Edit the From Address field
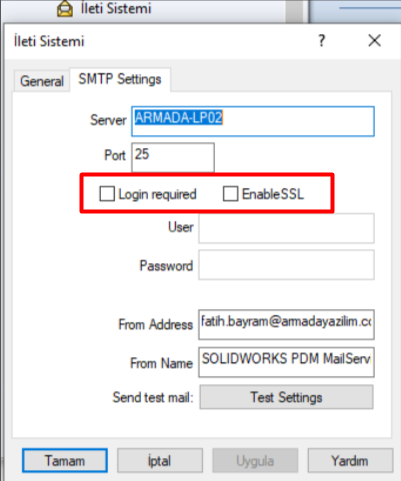The image size is (401, 481). coord(286,324)
